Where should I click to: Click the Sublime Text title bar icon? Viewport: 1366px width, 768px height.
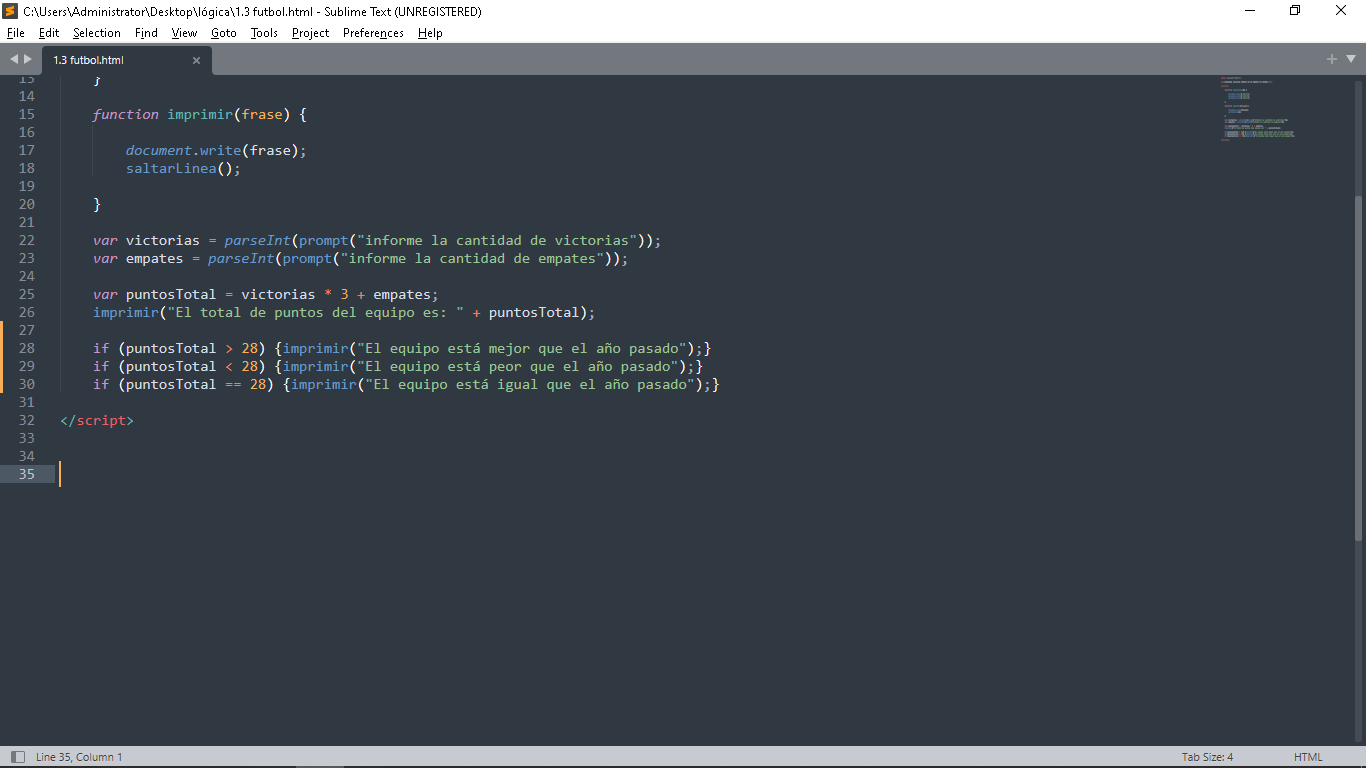[x=11, y=11]
